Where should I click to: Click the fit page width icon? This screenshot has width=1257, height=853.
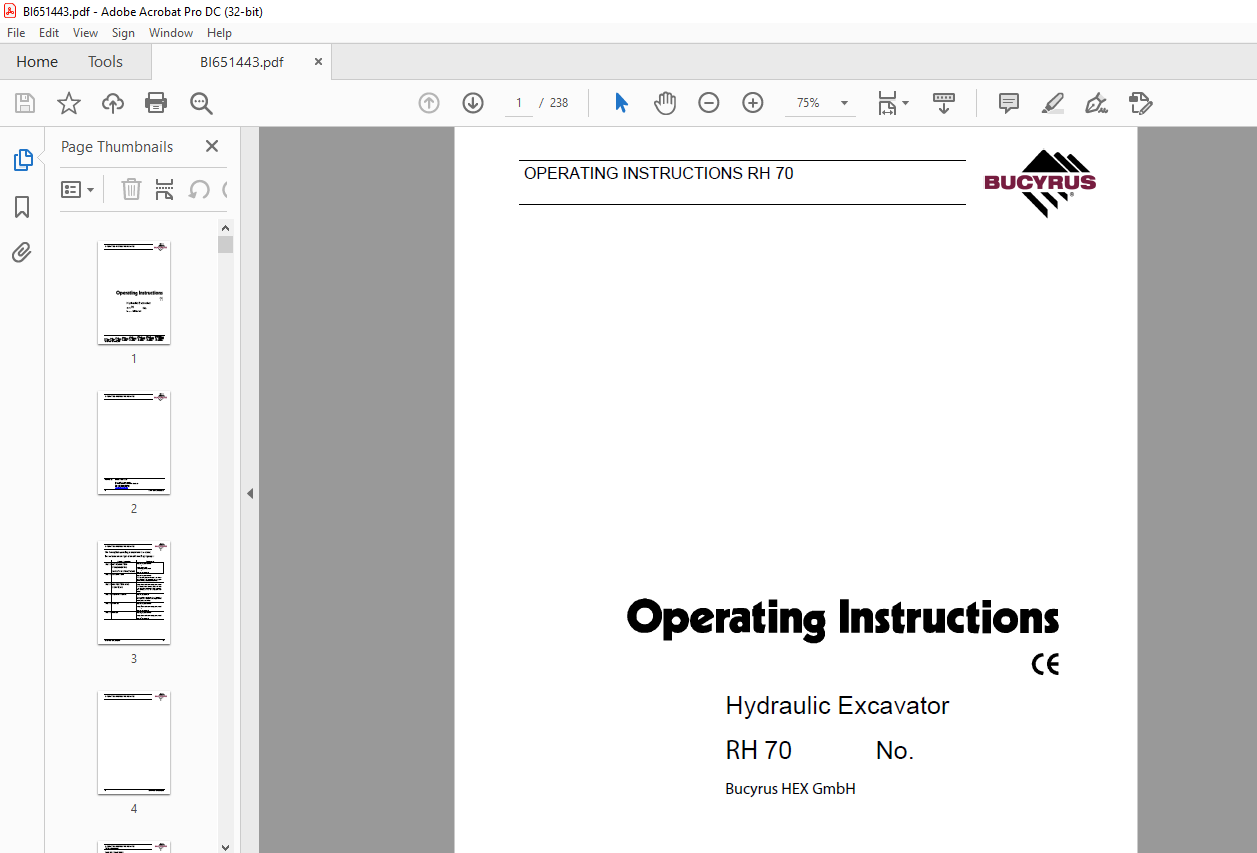pyautogui.click(x=887, y=103)
